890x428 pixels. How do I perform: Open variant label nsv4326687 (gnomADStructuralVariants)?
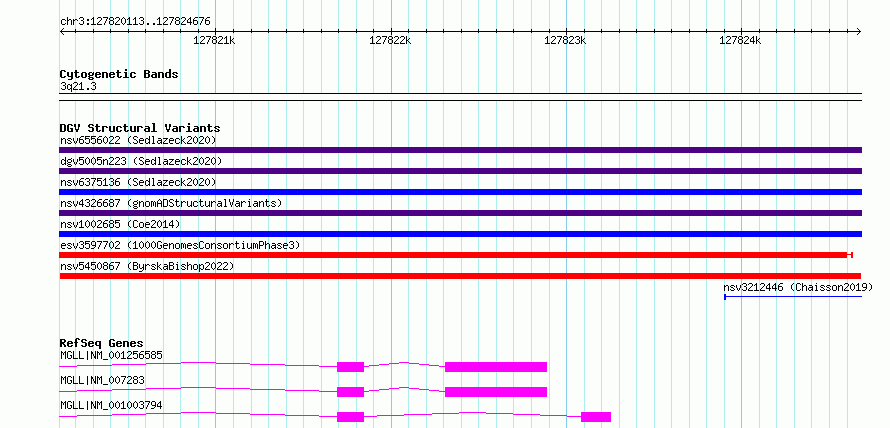pyautogui.click(x=171, y=203)
